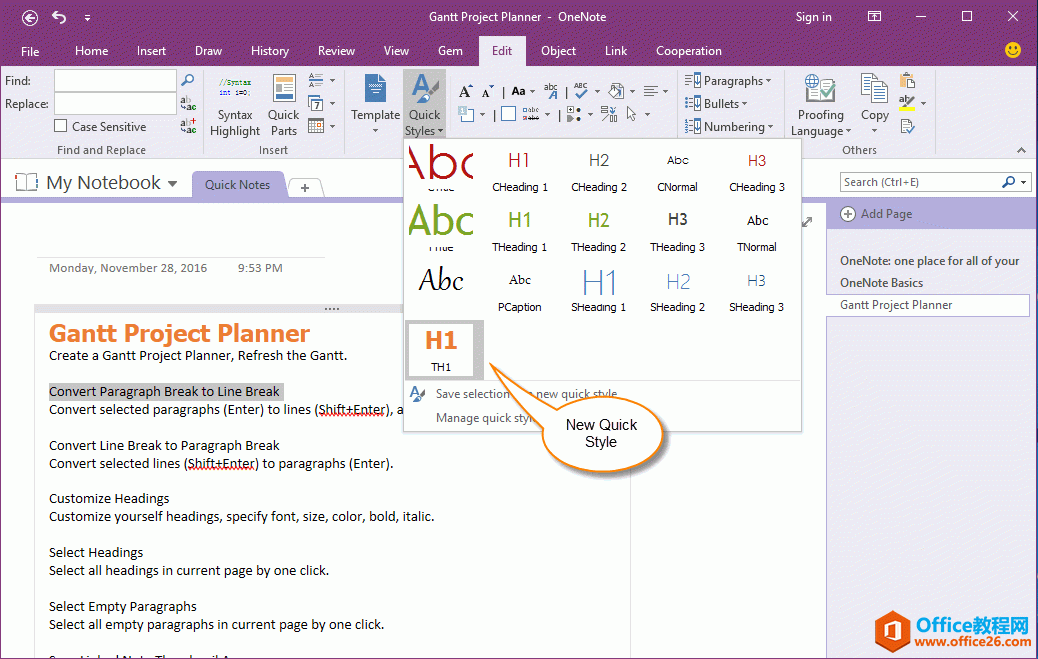Apply the SHeading 1 quick style
The width and height of the screenshot is (1038, 659).
point(598,290)
